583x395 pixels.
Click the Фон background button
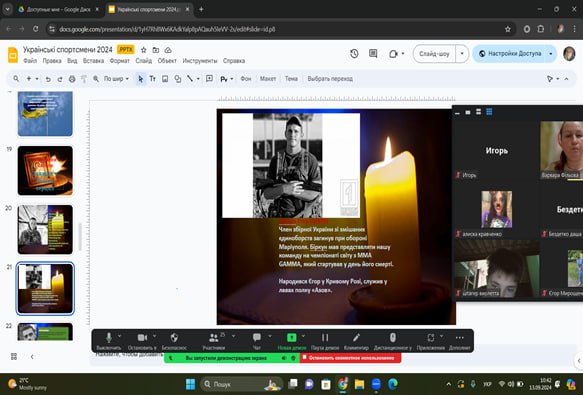[x=246, y=79]
